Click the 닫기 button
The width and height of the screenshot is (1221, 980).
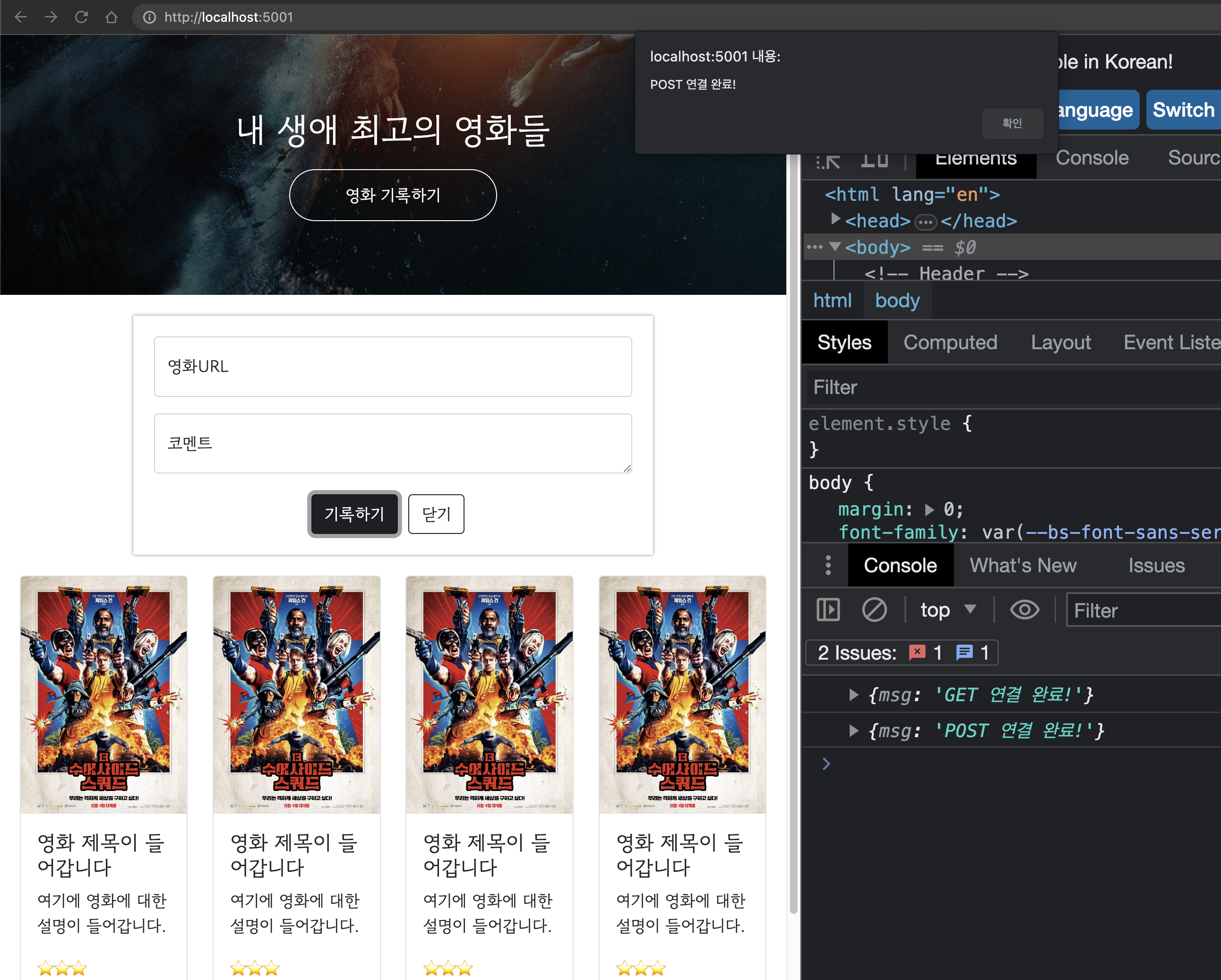(436, 514)
